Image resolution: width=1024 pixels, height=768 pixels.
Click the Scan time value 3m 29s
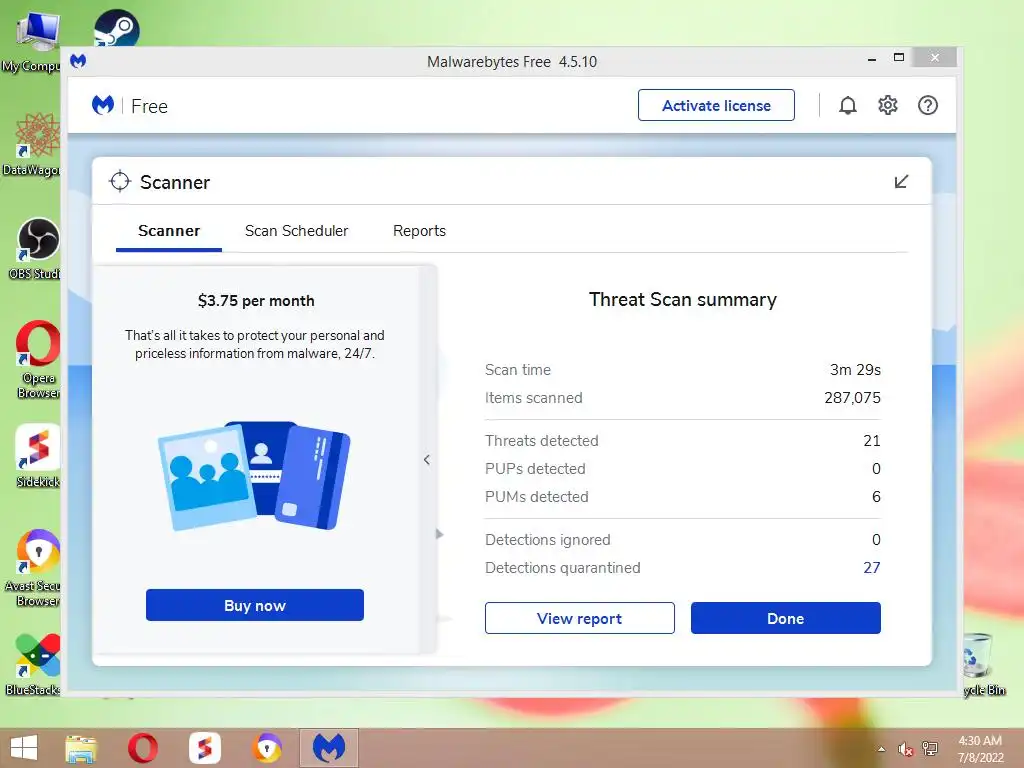(855, 370)
